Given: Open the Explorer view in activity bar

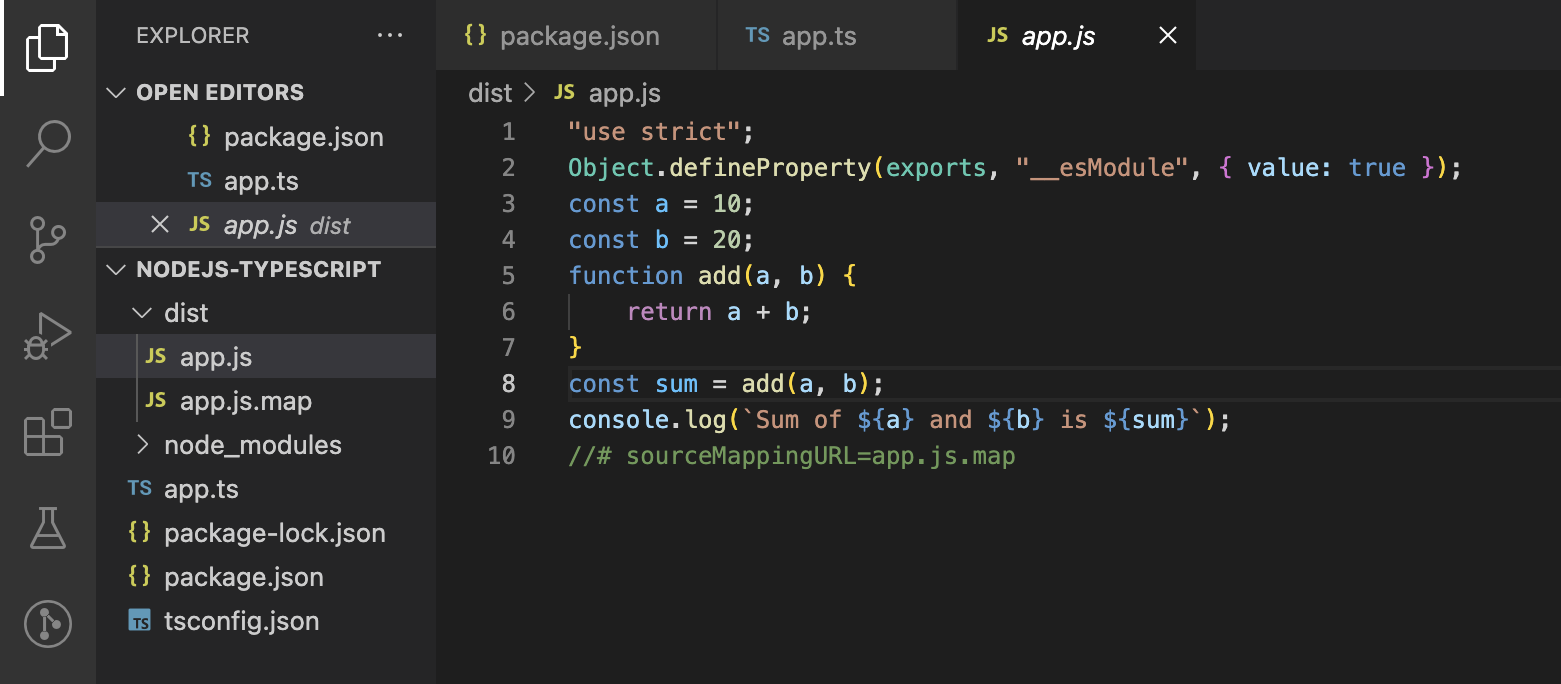Looking at the screenshot, I should 47,47.
